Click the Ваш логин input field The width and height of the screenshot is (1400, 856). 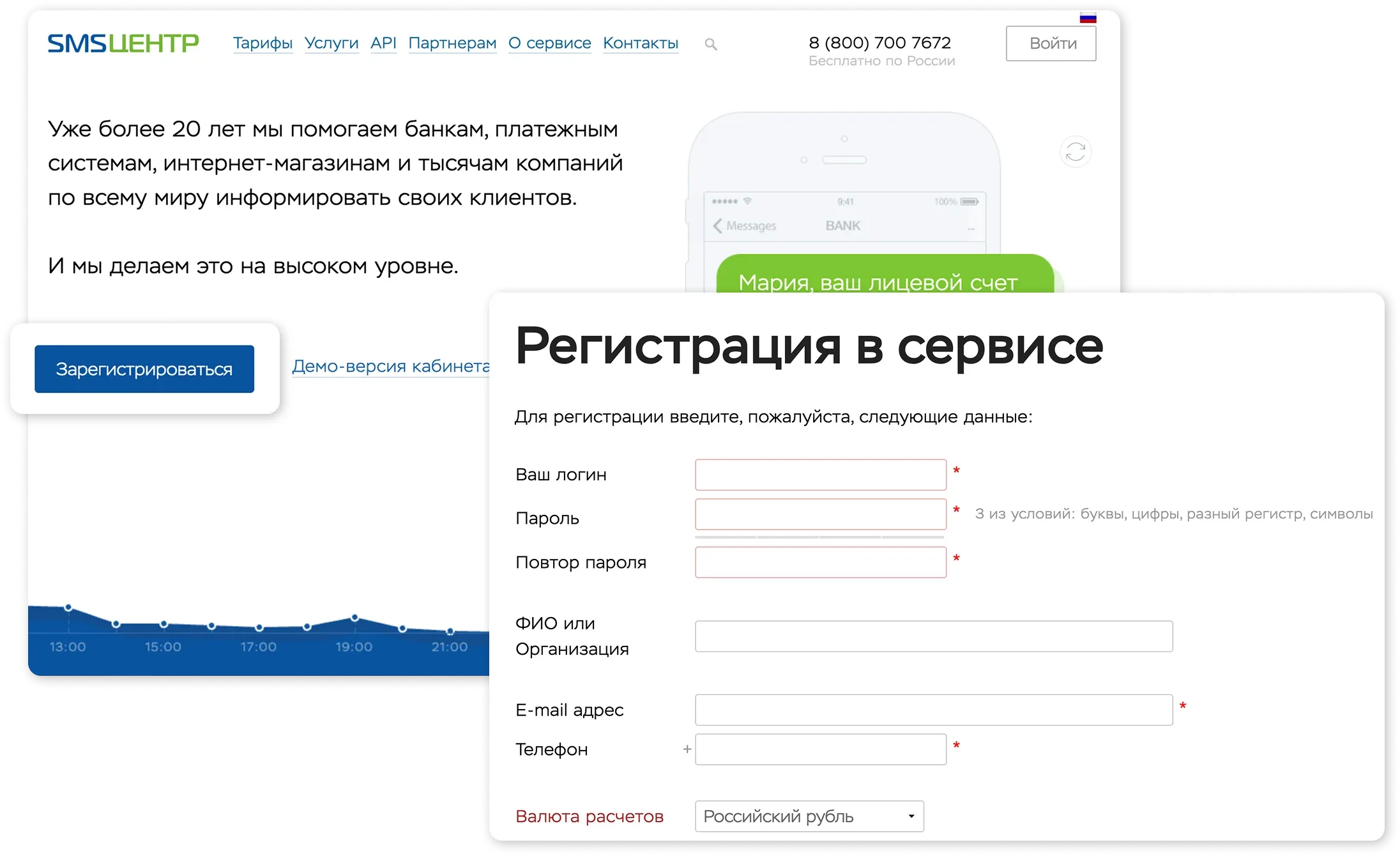click(821, 475)
